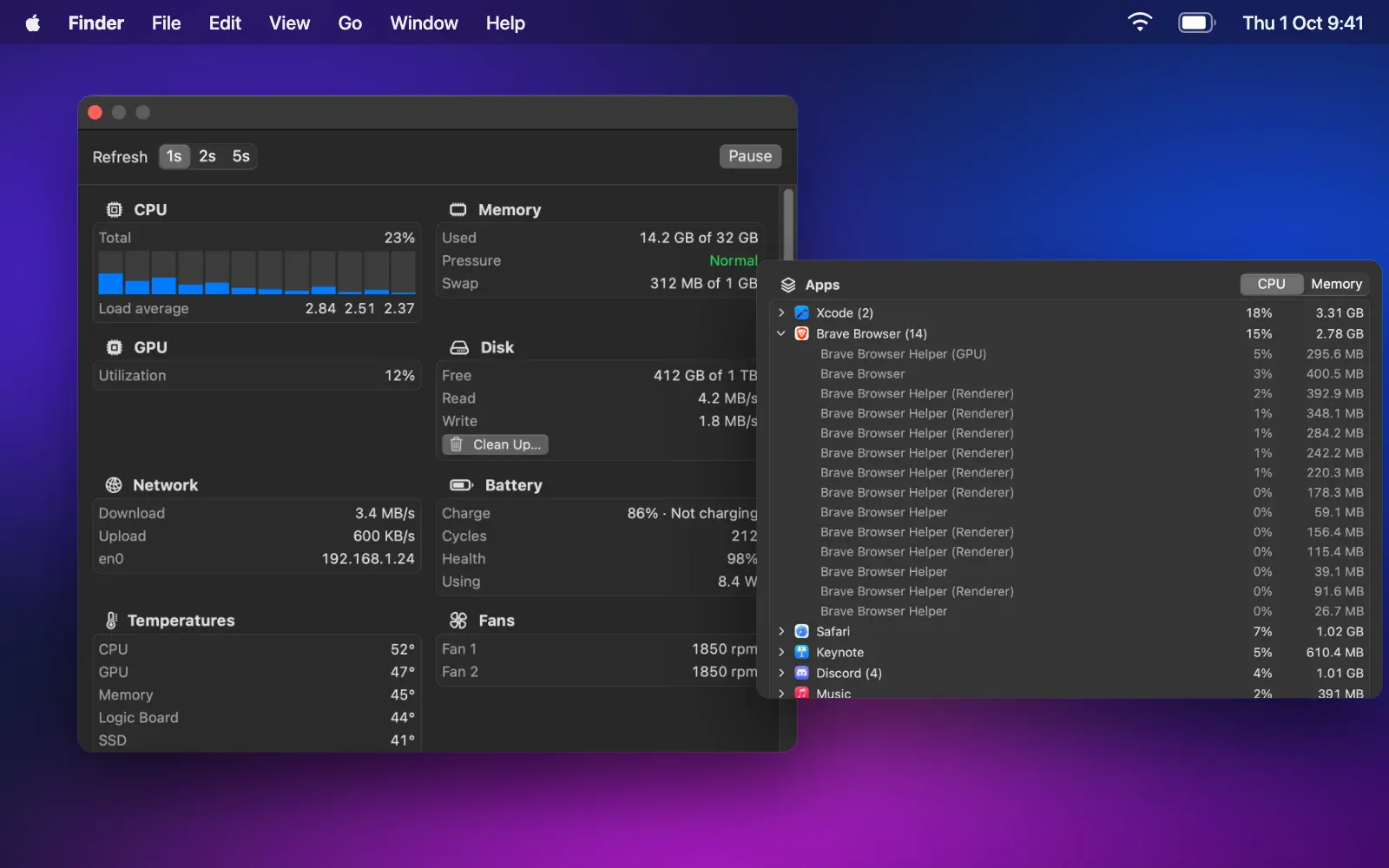Click the Keynote app icon
1389x868 pixels.
point(802,653)
